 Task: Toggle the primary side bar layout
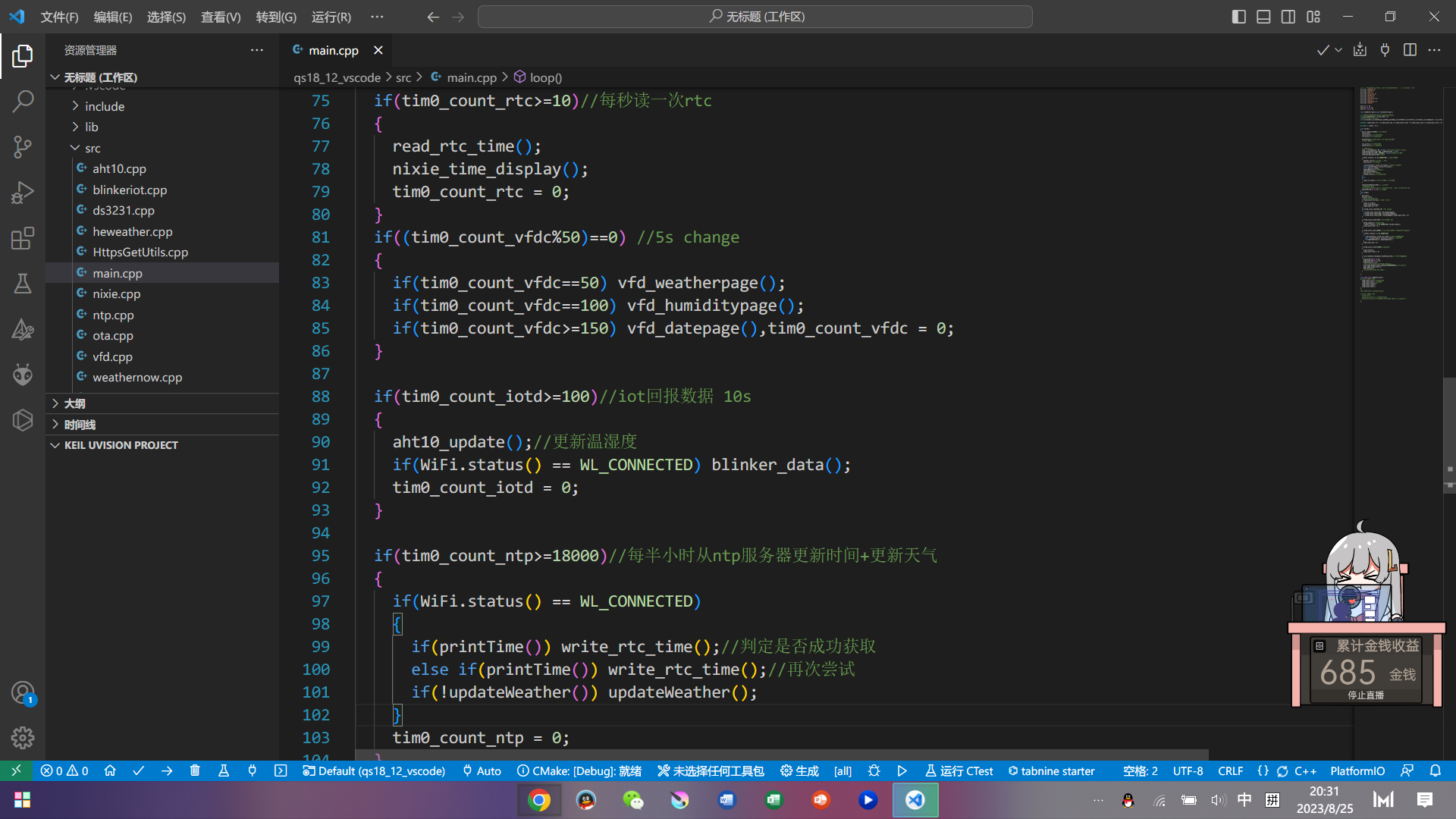(x=1238, y=17)
